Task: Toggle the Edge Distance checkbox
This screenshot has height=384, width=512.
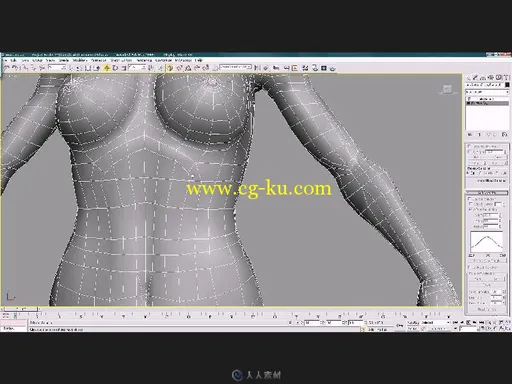Action: (471, 204)
